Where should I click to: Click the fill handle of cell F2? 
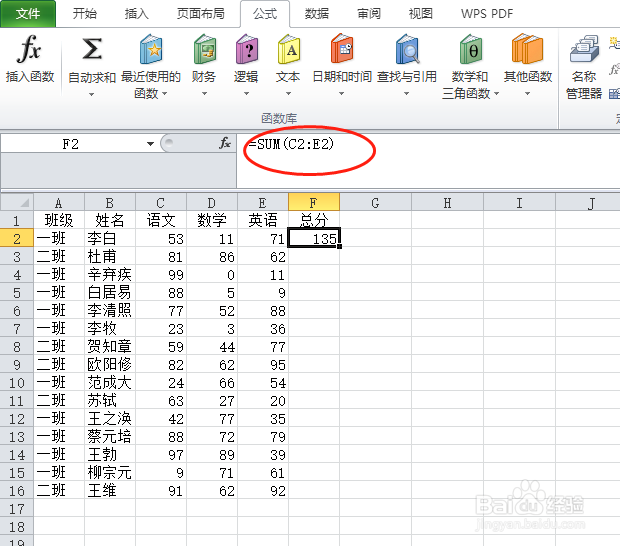click(340, 247)
